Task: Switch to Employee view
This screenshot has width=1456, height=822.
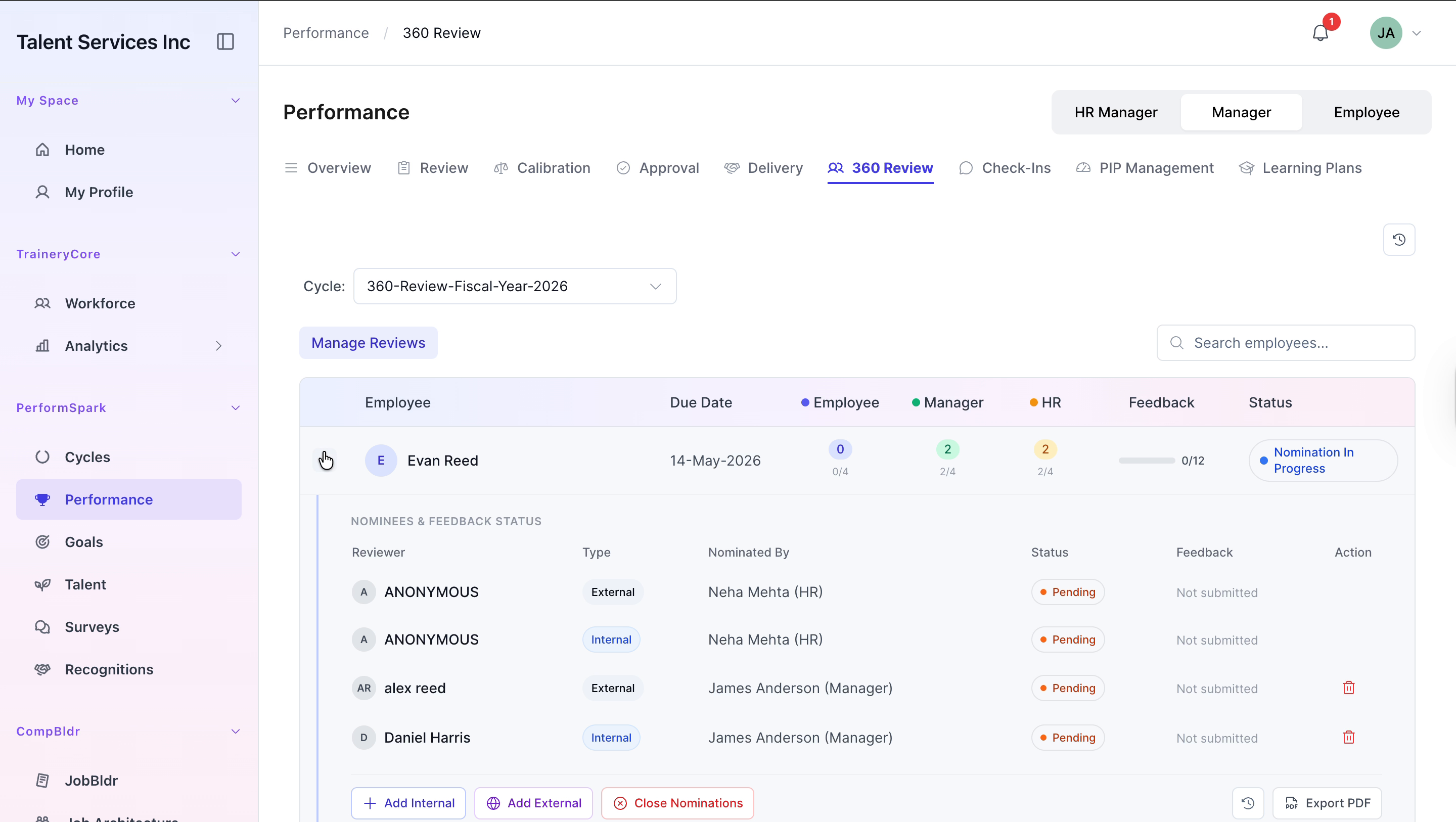Action: click(x=1366, y=113)
